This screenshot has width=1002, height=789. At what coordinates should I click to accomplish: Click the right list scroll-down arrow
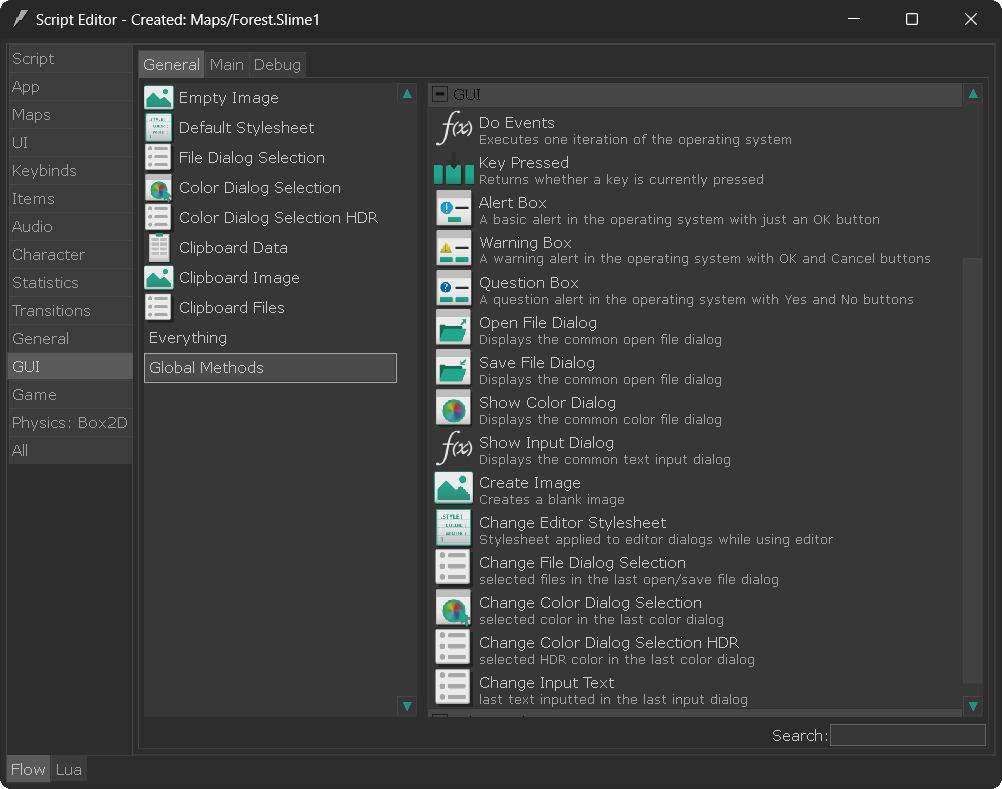click(x=973, y=706)
